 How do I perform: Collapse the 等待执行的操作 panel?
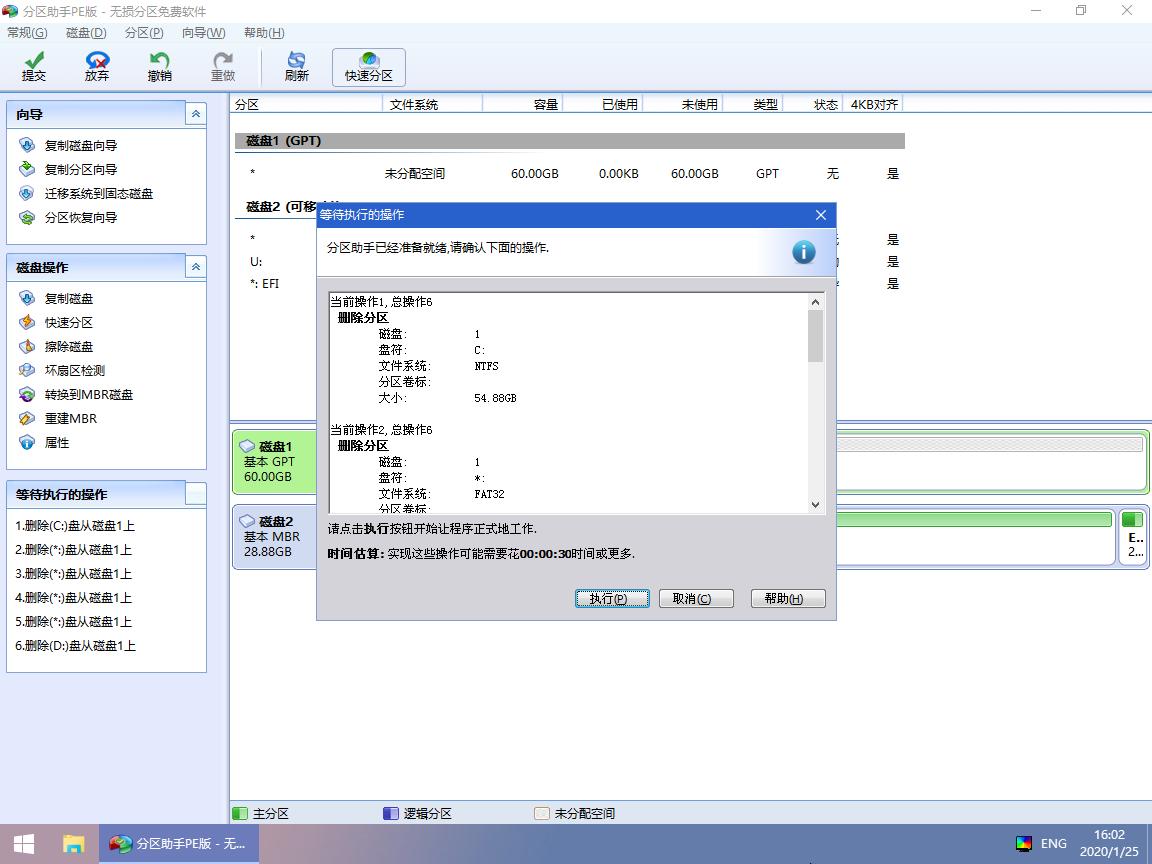195,493
